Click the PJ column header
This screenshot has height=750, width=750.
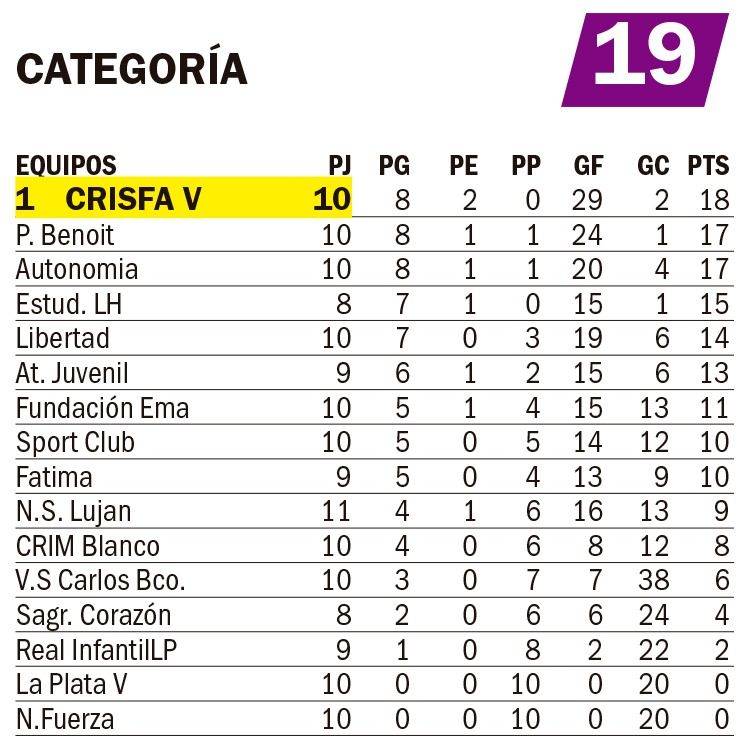pos(340,165)
